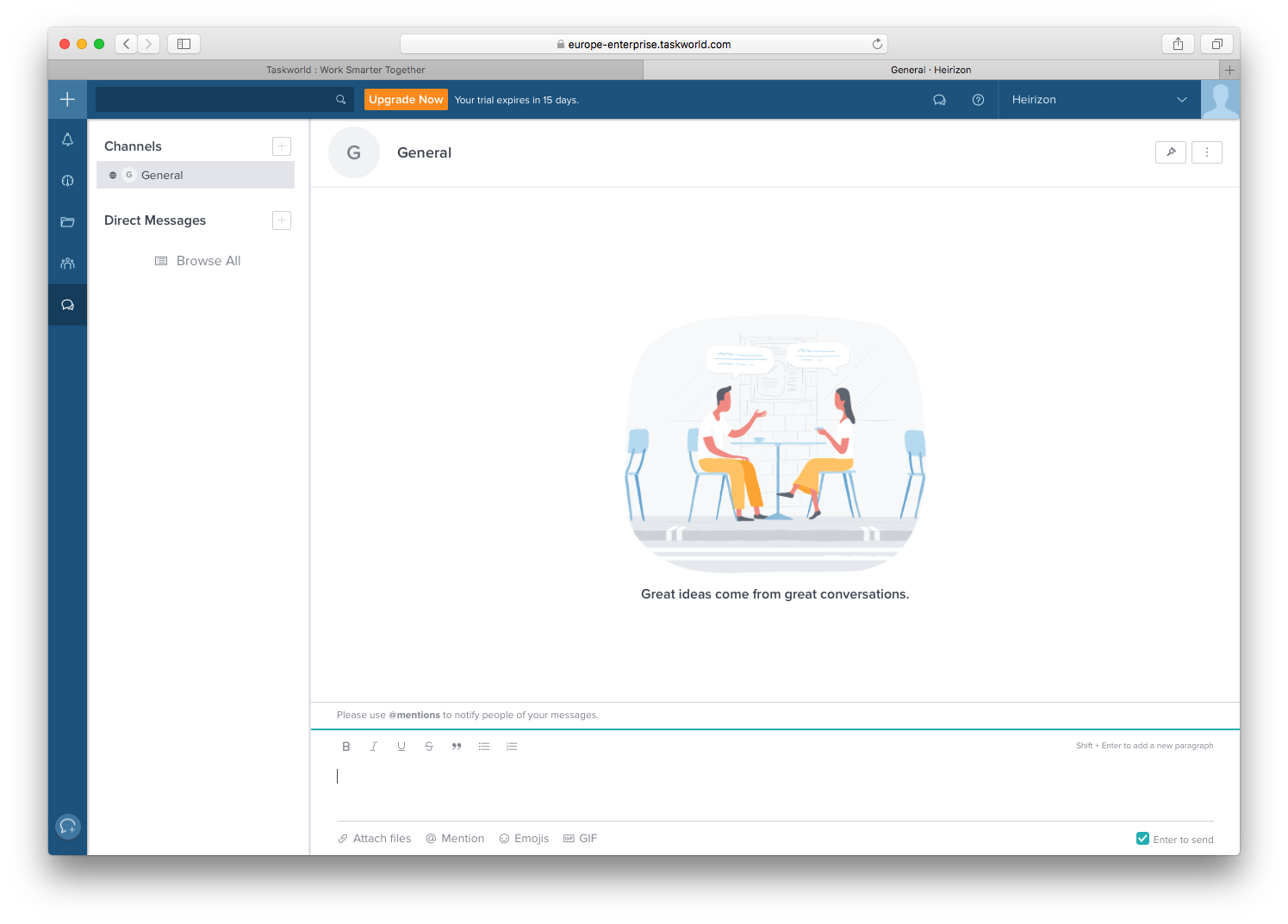Open notifications bell icon

67,140
